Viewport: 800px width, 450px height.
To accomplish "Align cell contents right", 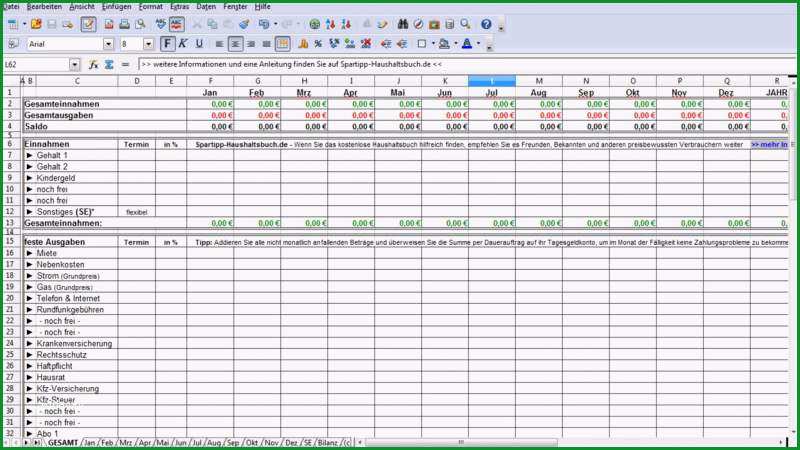I will pos(251,44).
